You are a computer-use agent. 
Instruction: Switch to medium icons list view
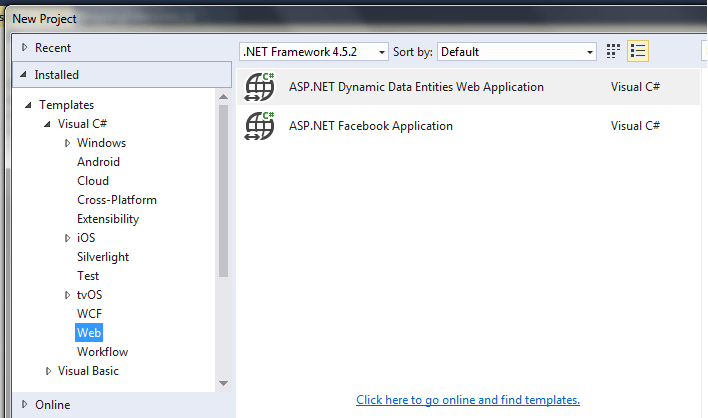click(639, 51)
